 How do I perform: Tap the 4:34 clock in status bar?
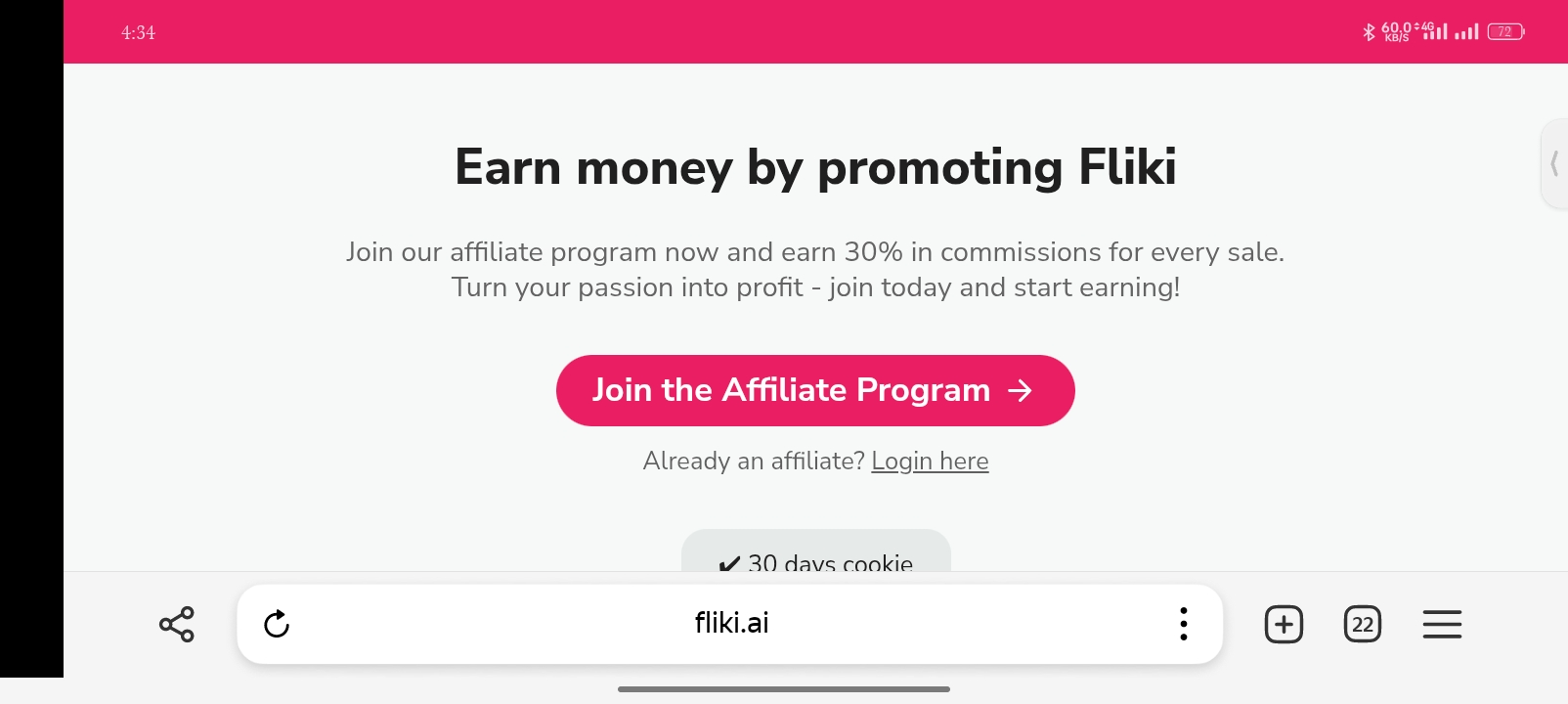point(138,32)
